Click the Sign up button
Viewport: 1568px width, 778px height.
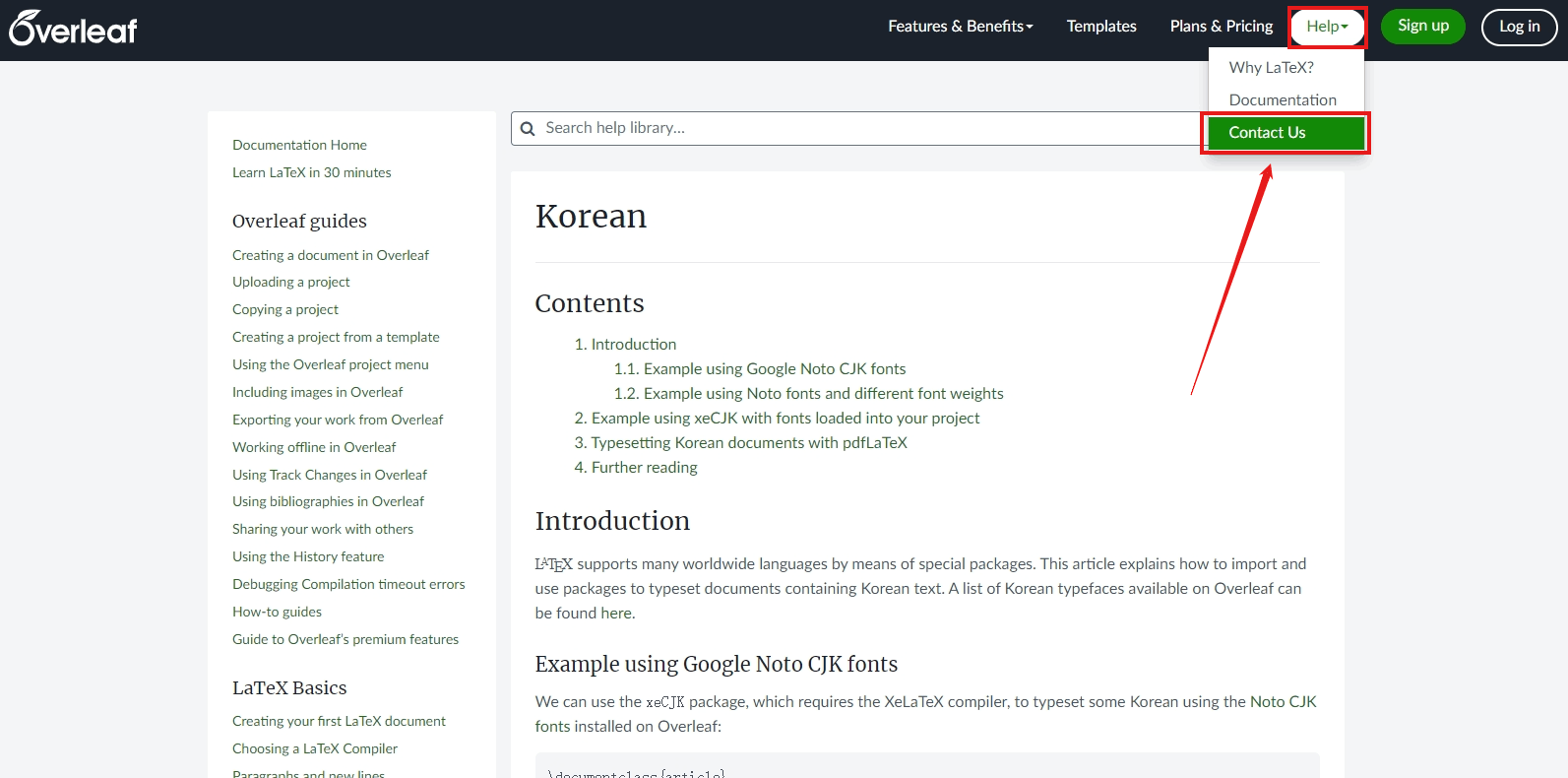(1423, 27)
